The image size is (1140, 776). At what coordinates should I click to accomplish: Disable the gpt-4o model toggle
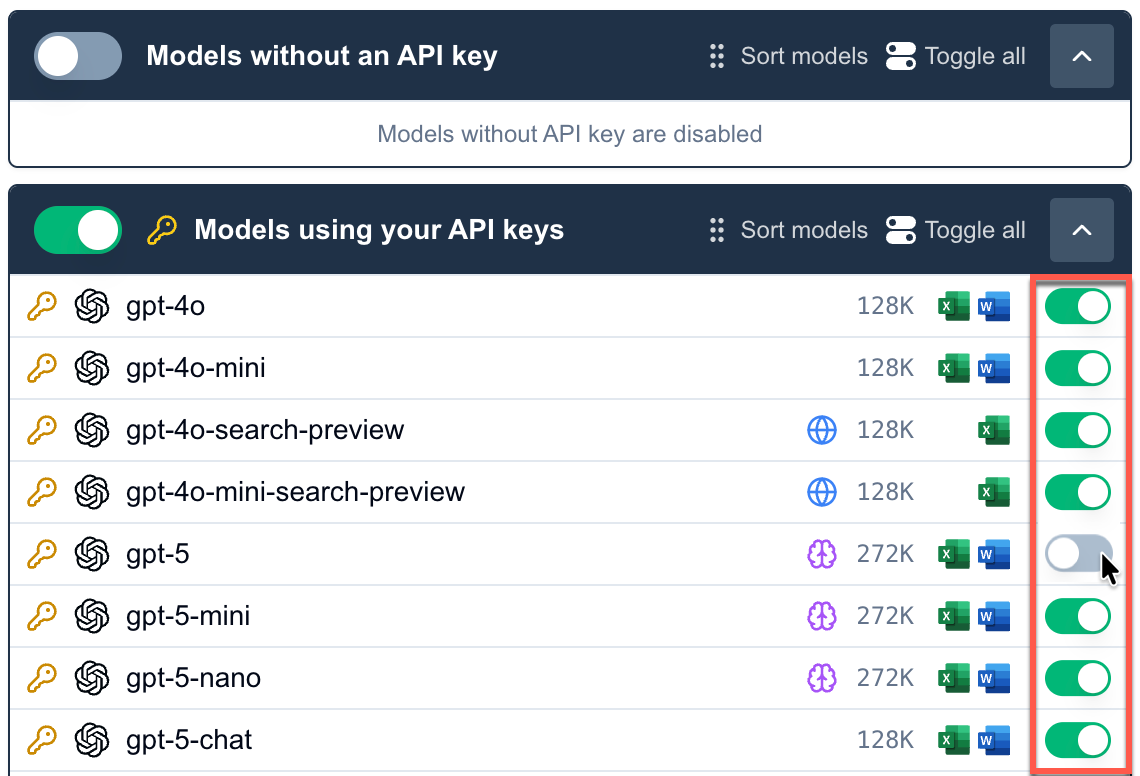pos(1078,306)
